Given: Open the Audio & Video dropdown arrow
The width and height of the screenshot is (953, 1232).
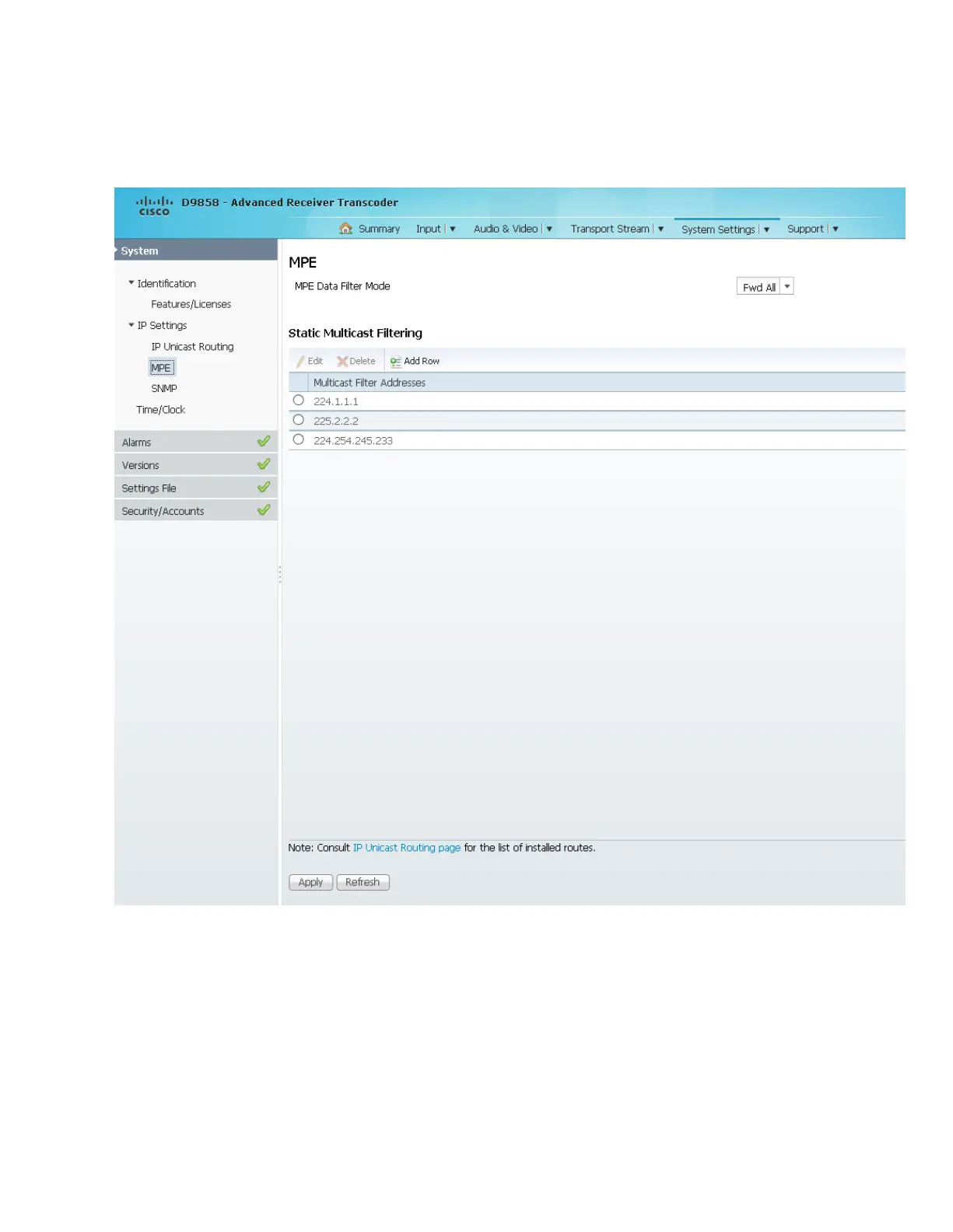Looking at the screenshot, I should 549,229.
